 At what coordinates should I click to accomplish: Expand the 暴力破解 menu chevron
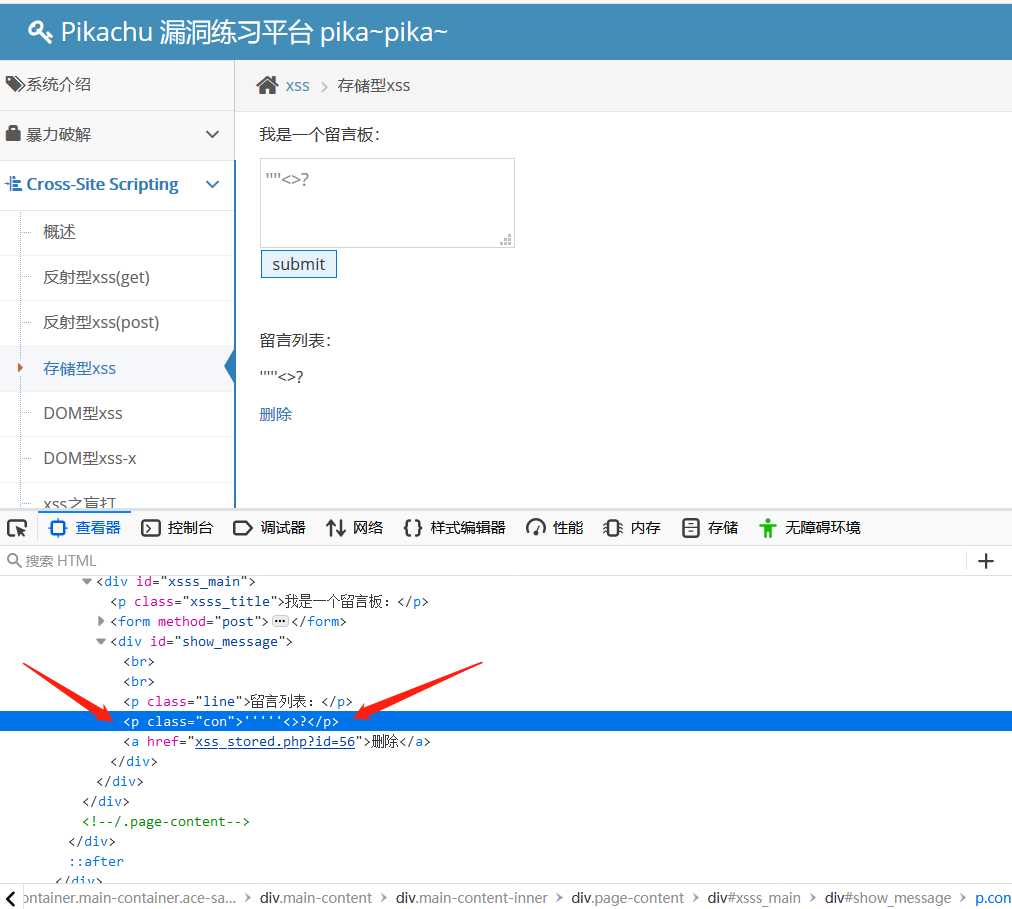(212, 134)
